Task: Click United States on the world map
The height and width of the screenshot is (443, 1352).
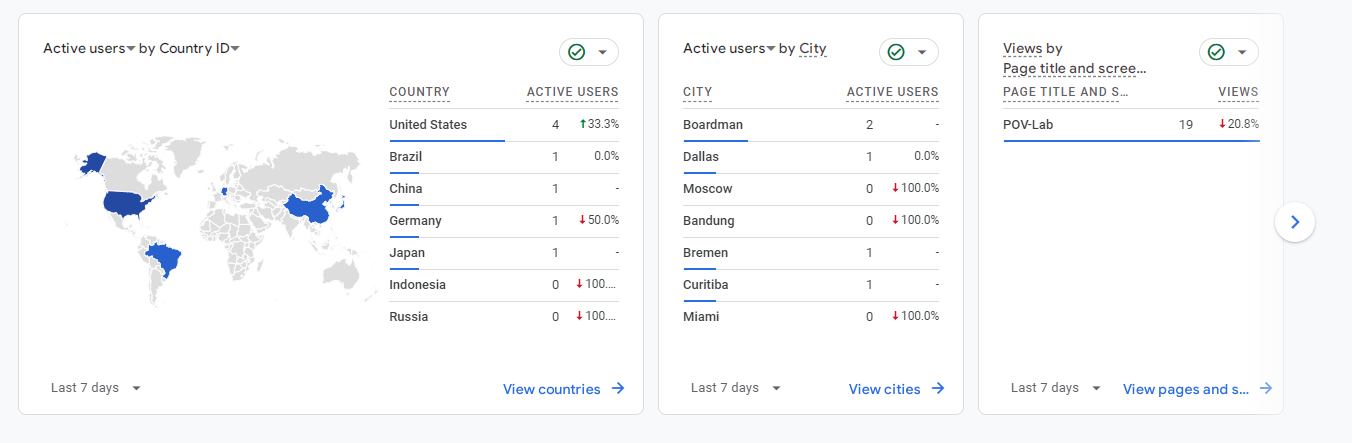Action: coord(130,204)
